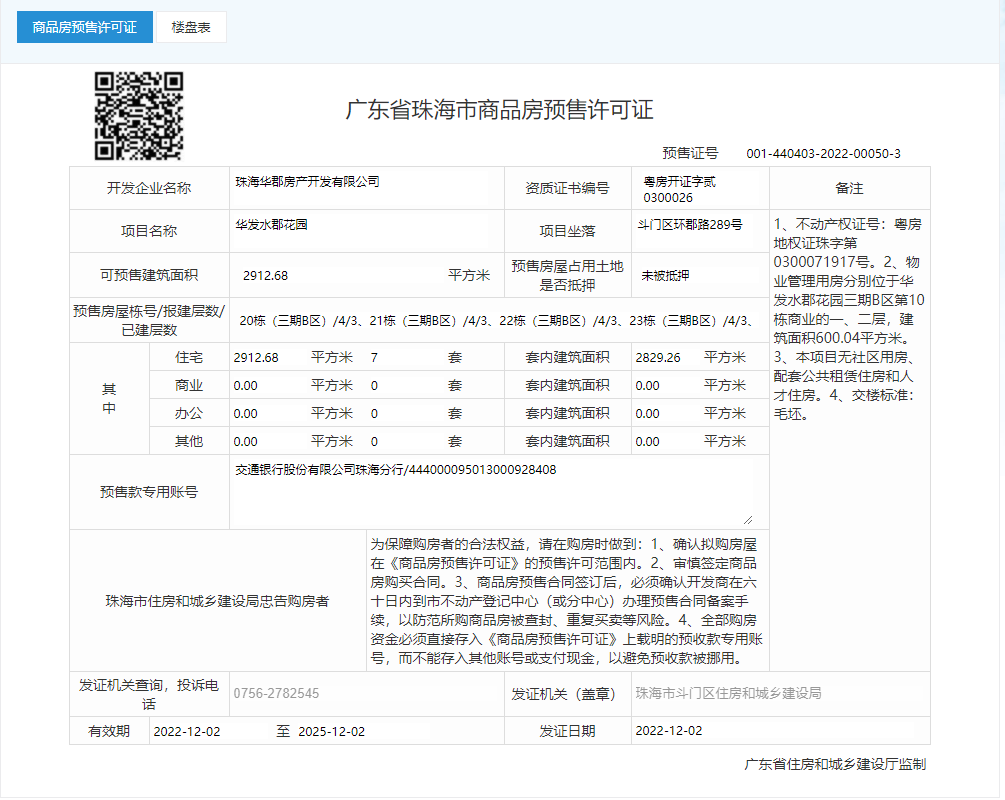Click the 发证日期 issue date value
Viewport: 1005px width, 800px height.
(669, 731)
